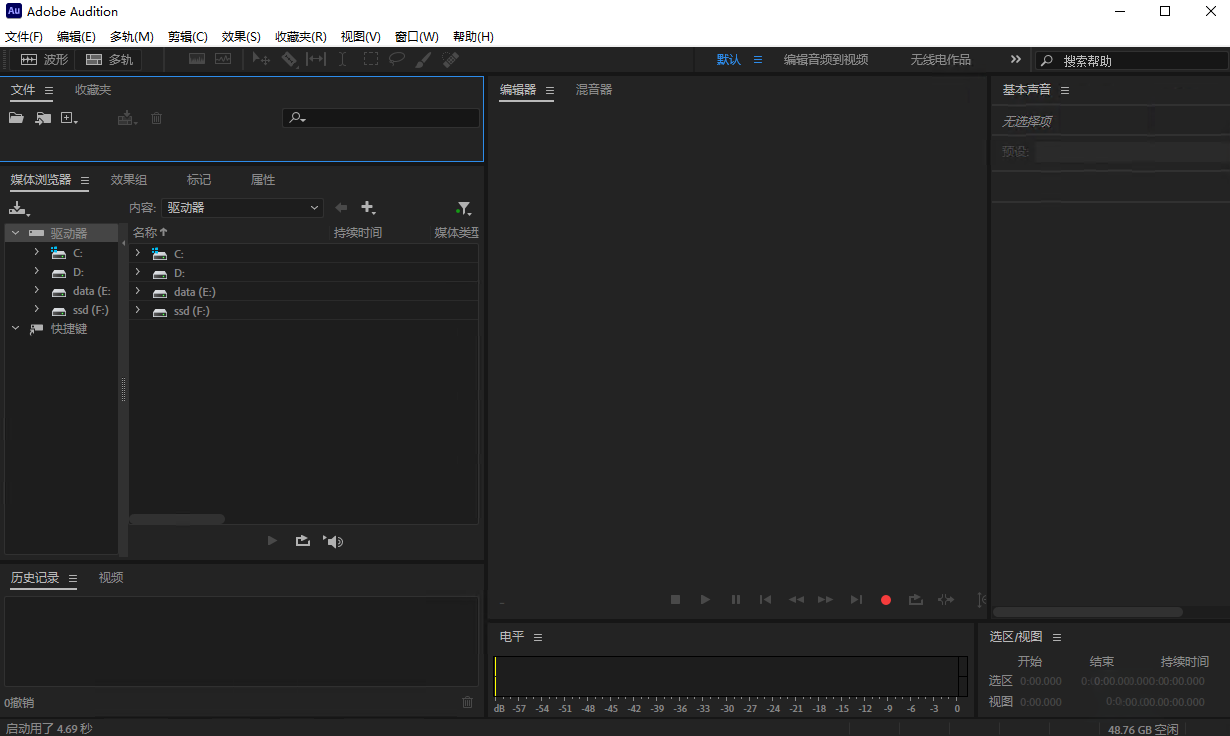Click Import File icon in Files panel
This screenshot has height=736, width=1230.
tap(43, 118)
